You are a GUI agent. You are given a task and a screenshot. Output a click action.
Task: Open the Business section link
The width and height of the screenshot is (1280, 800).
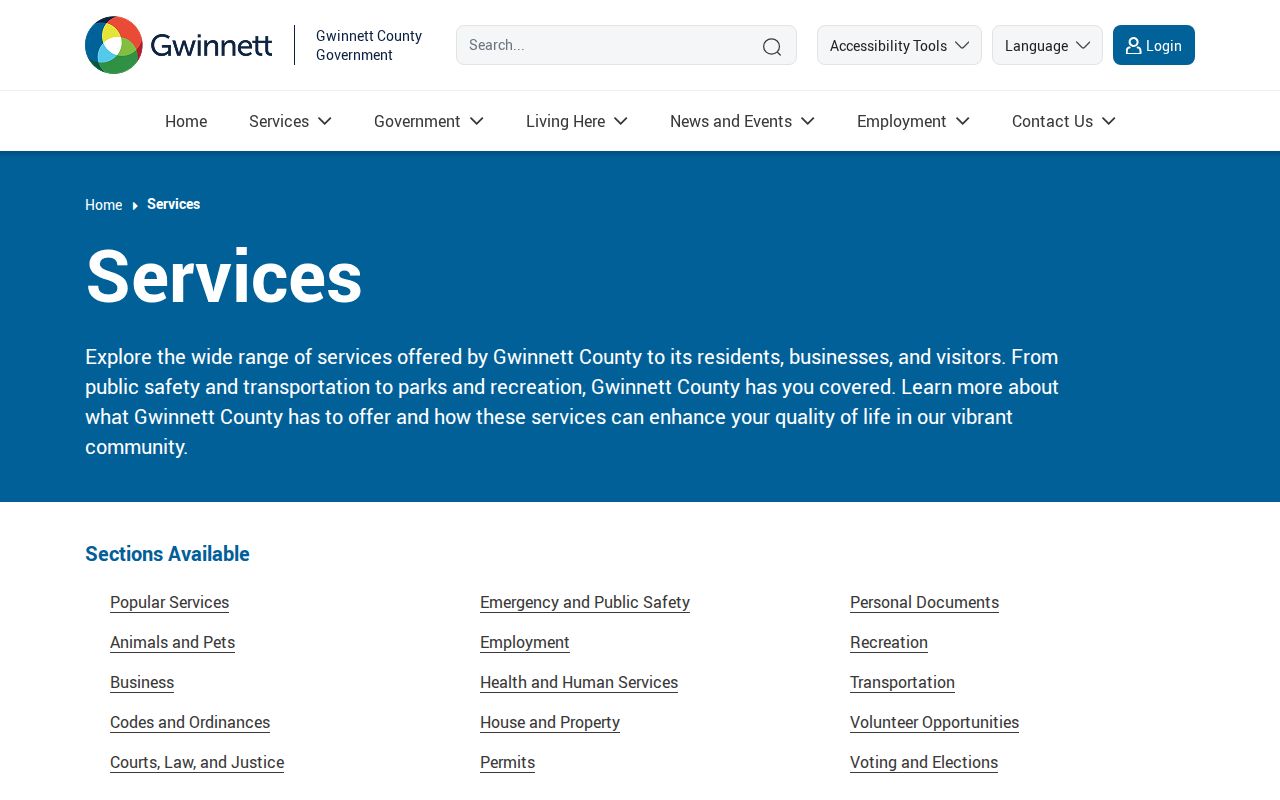point(142,682)
